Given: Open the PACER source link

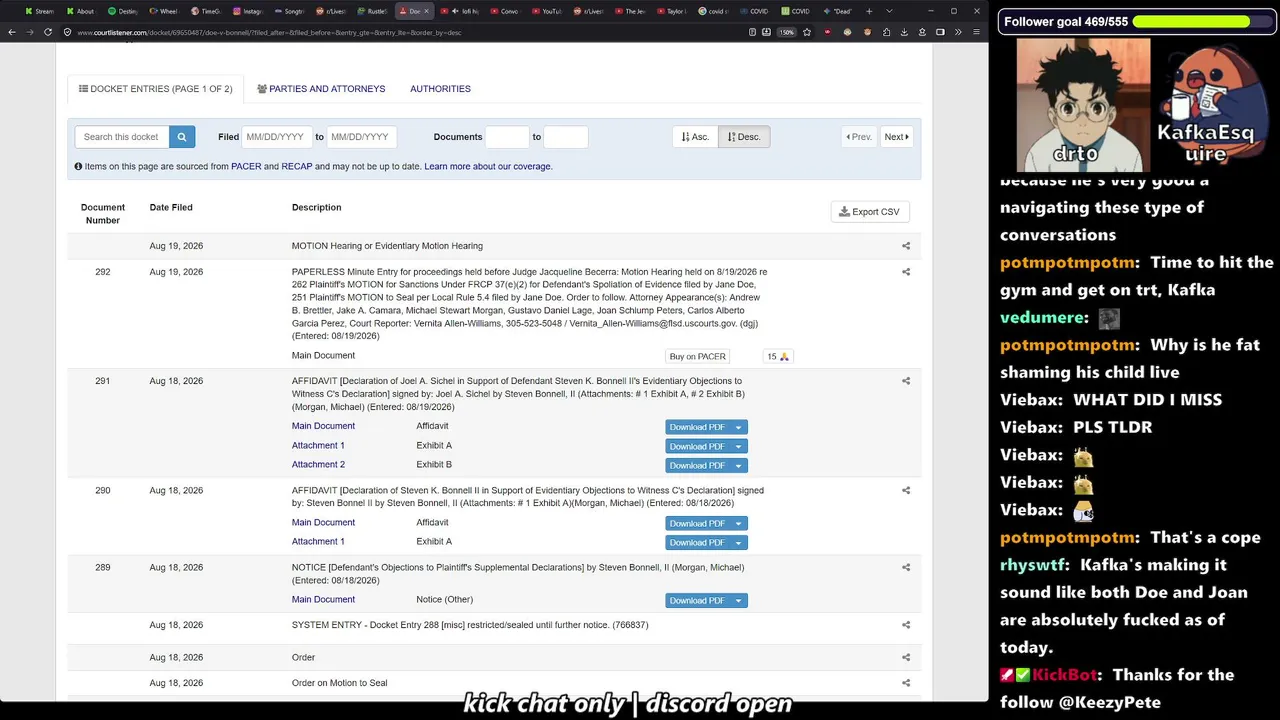Looking at the screenshot, I should pyautogui.click(x=246, y=166).
